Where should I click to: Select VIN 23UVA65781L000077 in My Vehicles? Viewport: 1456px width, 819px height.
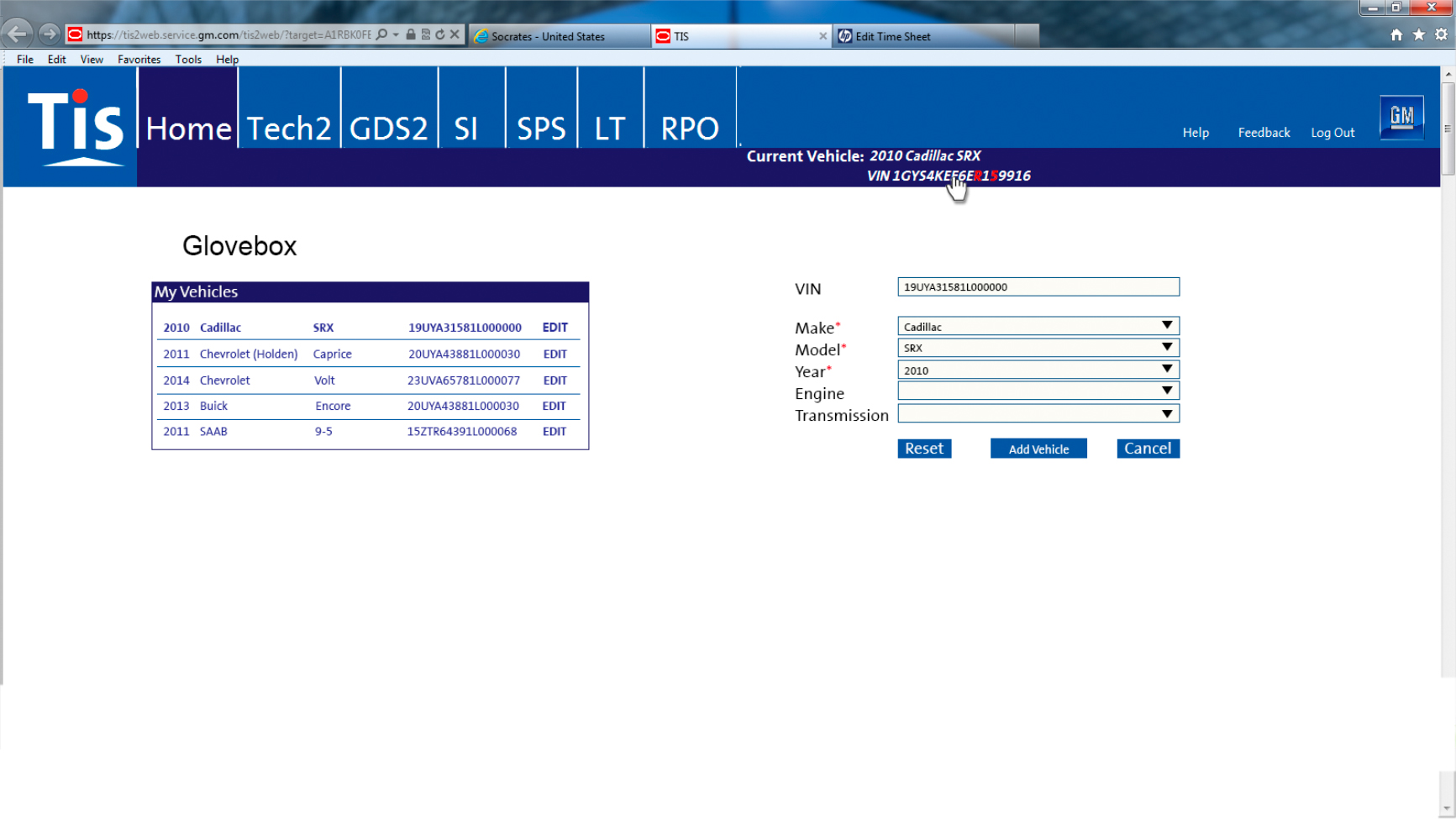[464, 381]
